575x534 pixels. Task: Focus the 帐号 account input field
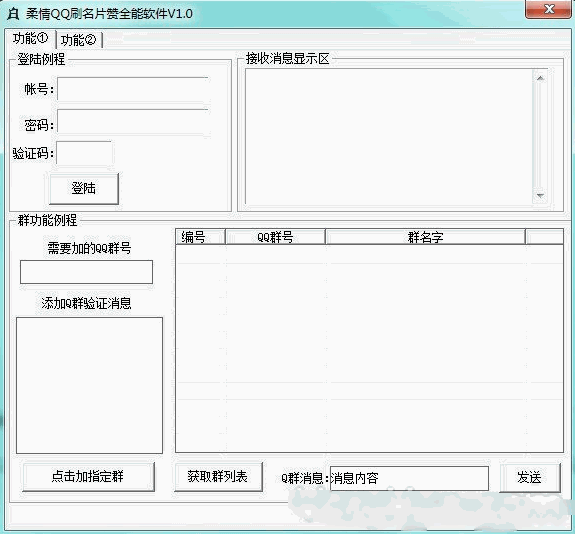pyautogui.click(x=133, y=89)
